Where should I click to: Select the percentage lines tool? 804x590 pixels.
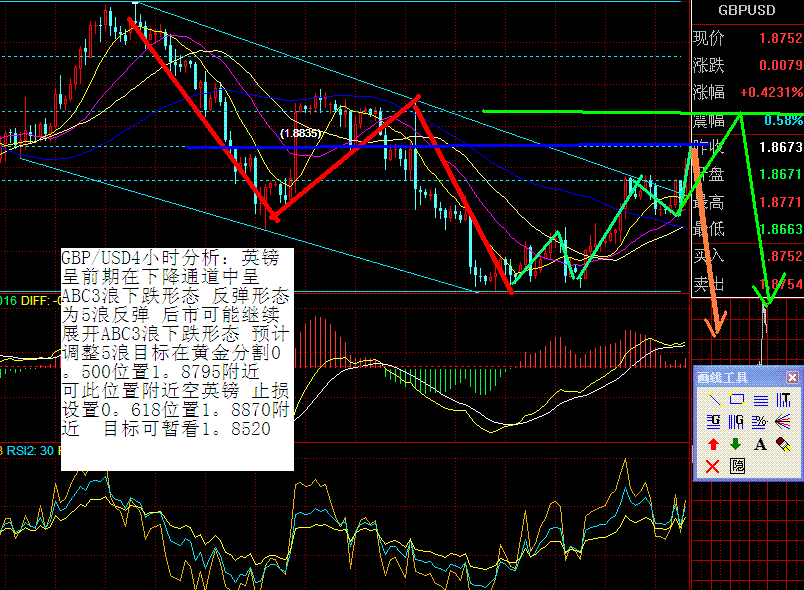(x=759, y=421)
